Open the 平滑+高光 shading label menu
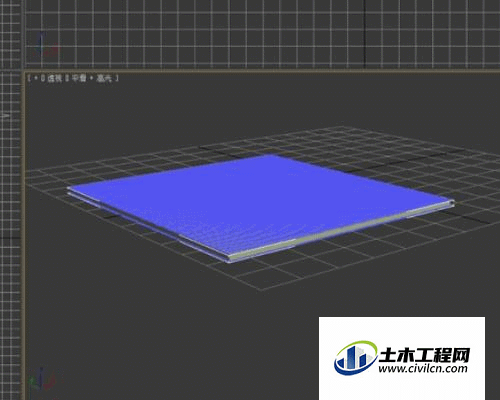The height and width of the screenshot is (400, 500). 91,78
